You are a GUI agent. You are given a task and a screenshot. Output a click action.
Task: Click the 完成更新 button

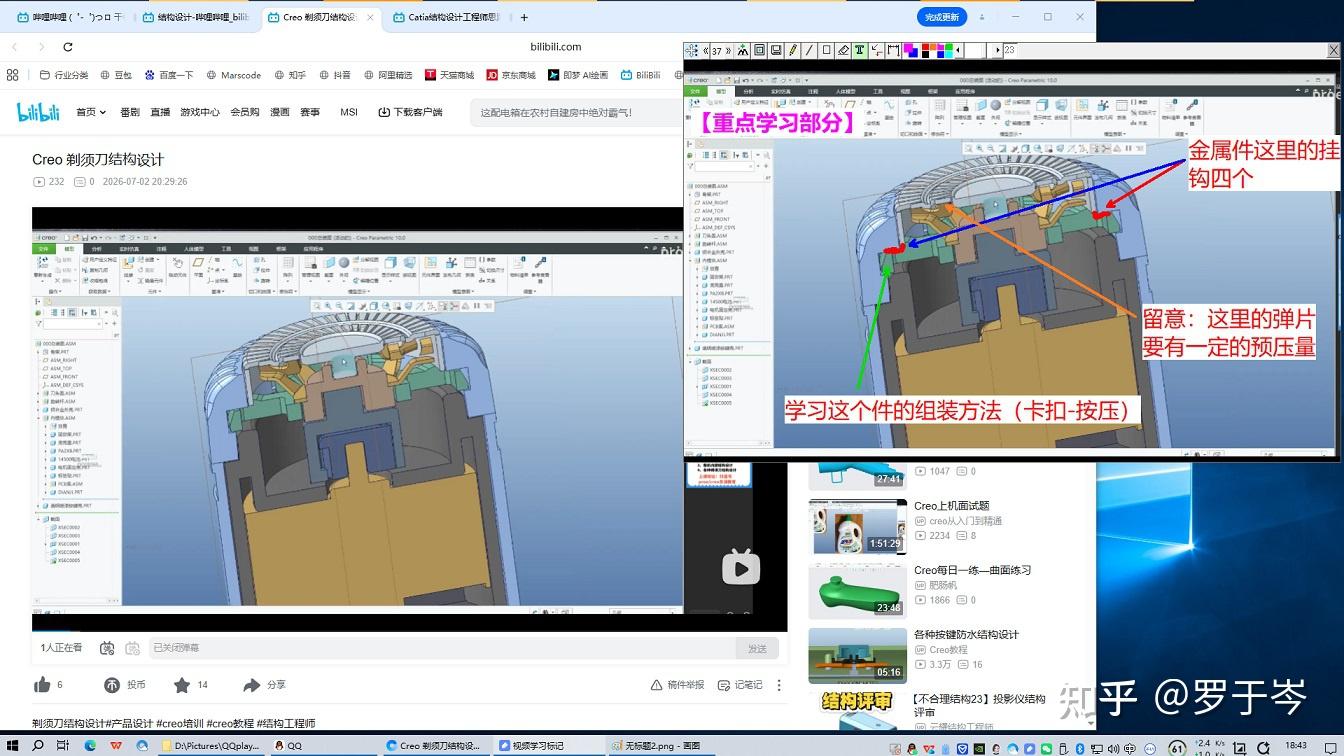coord(942,17)
